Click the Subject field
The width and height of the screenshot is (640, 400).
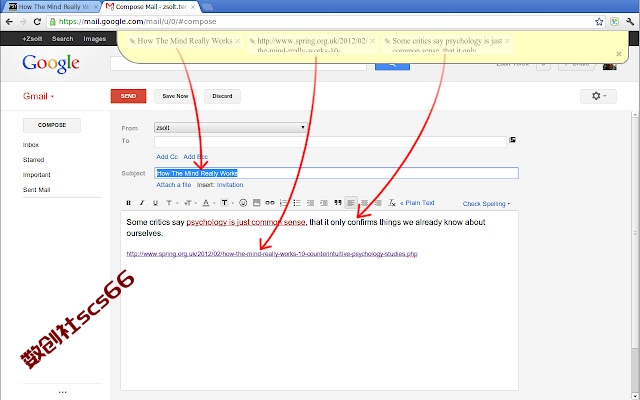pyautogui.click(x=336, y=173)
